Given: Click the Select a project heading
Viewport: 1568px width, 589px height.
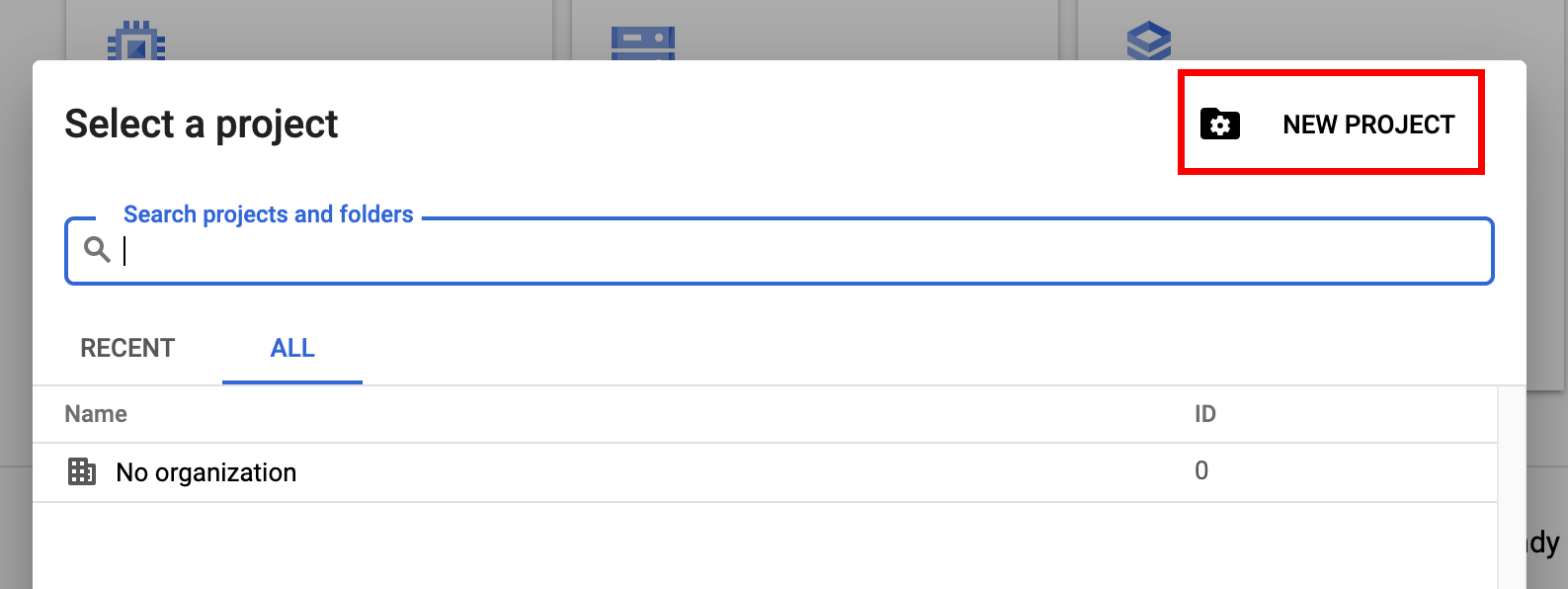Looking at the screenshot, I should point(202,125).
